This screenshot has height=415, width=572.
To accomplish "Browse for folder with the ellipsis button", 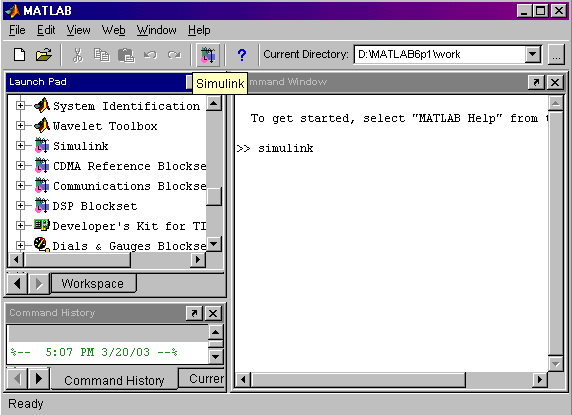I will pyautogui.click(x=556, y=55).
